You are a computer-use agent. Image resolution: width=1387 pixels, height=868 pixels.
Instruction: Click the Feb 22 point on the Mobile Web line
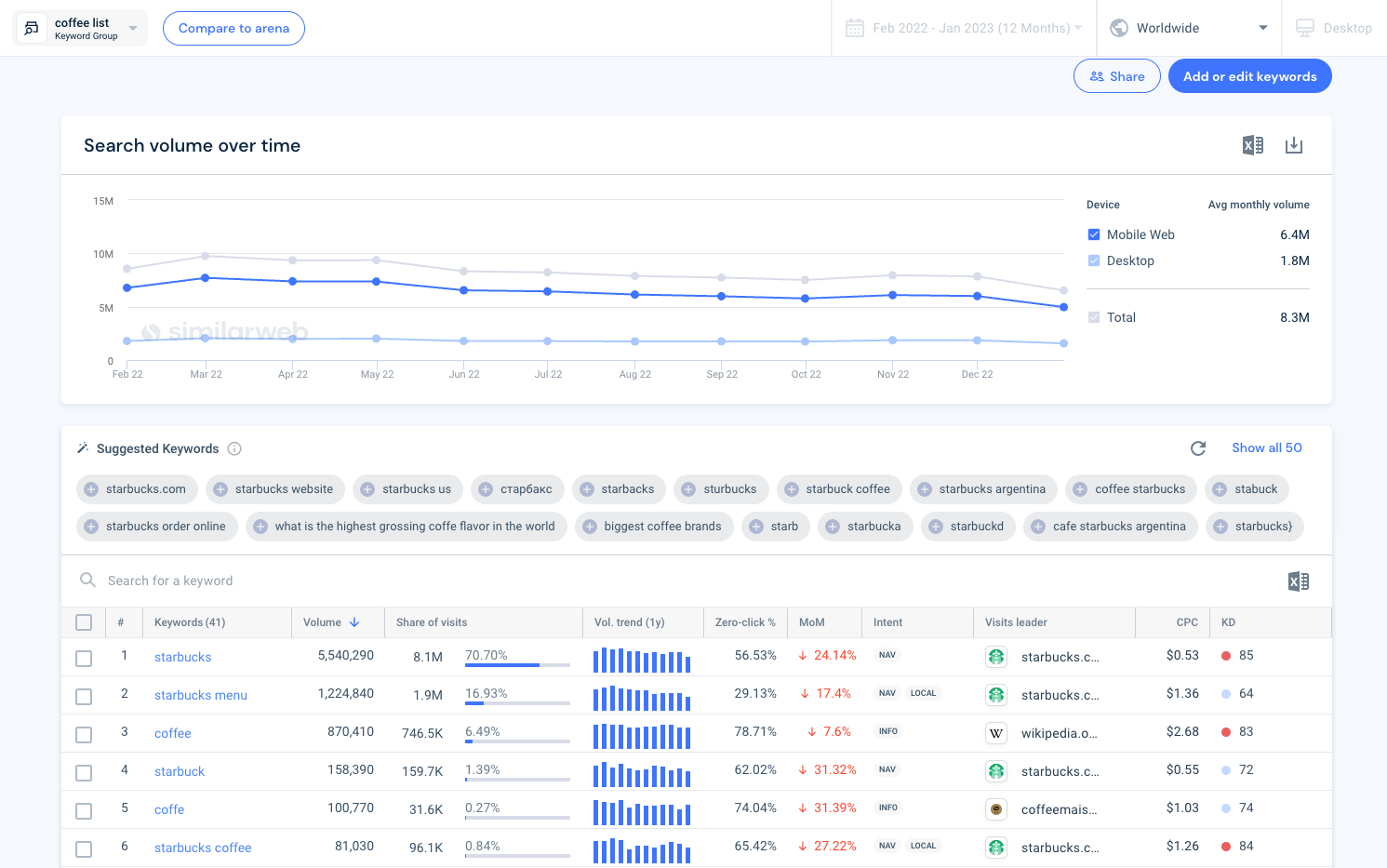(x=127, y=287)
